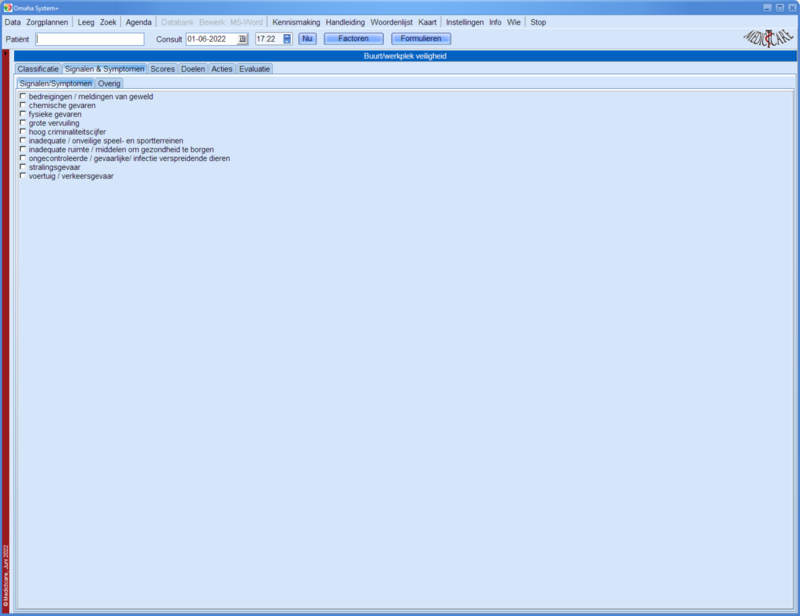The image size is (800, 616).
Task: Switch to the Scores tab
Action: coord(162,69)
